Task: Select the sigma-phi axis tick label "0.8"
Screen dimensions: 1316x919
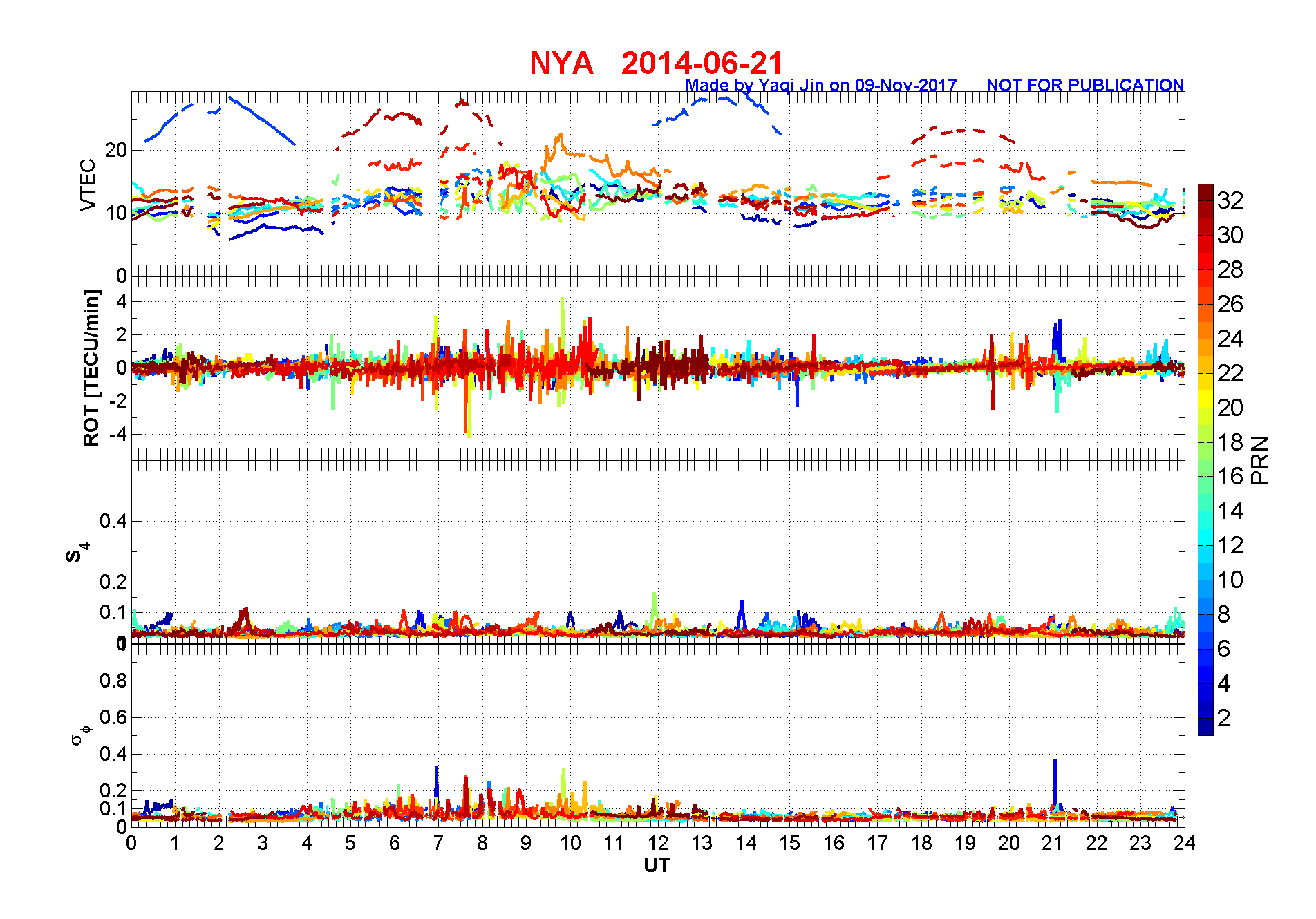Action: click(x=113, y=681)
